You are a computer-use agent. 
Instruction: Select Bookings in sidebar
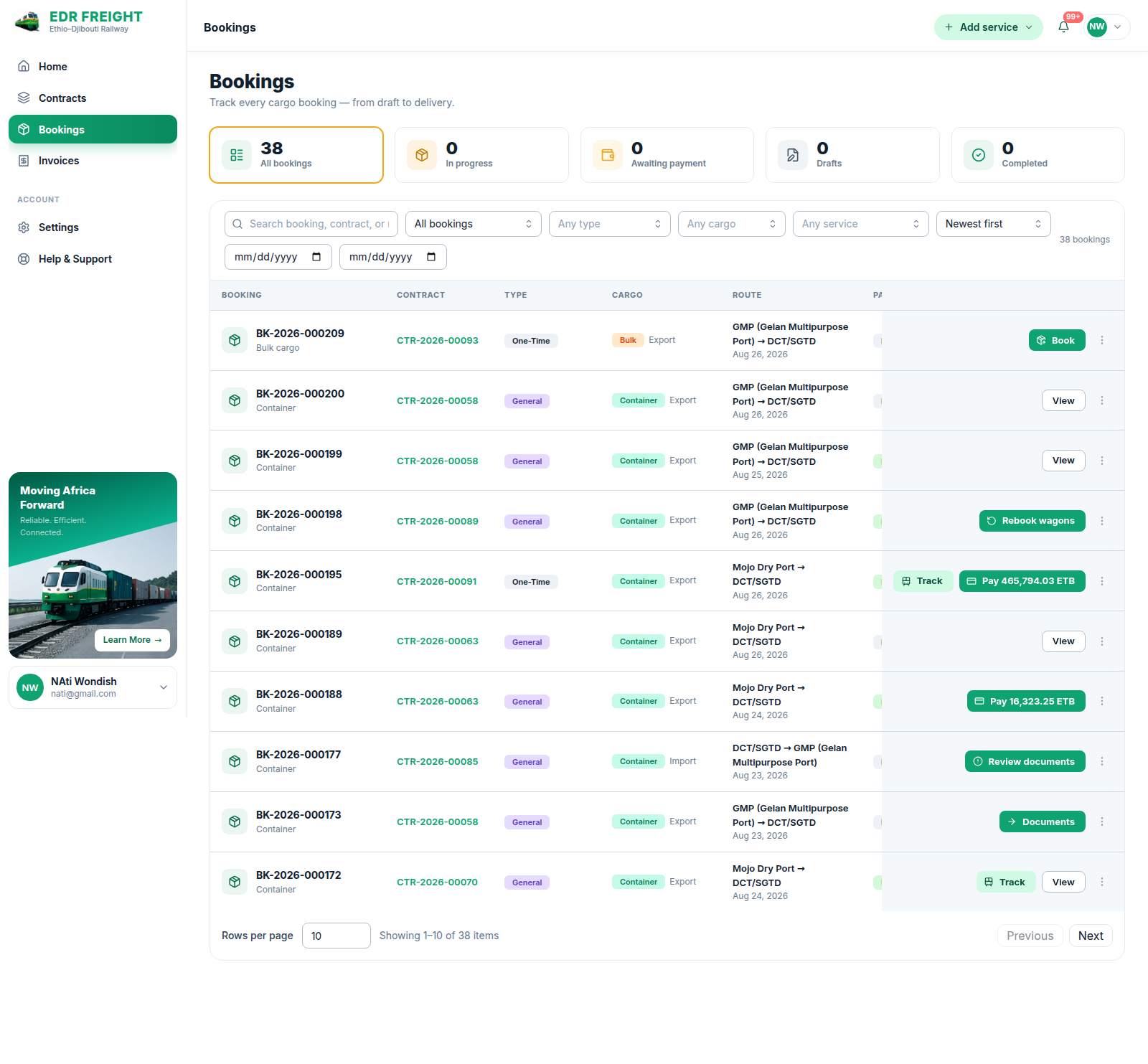click(93, 129)
